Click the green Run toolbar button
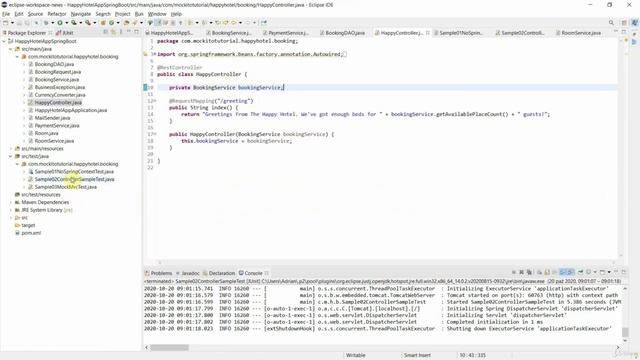Viewport: 640px width, 360px height. (60, 23)
